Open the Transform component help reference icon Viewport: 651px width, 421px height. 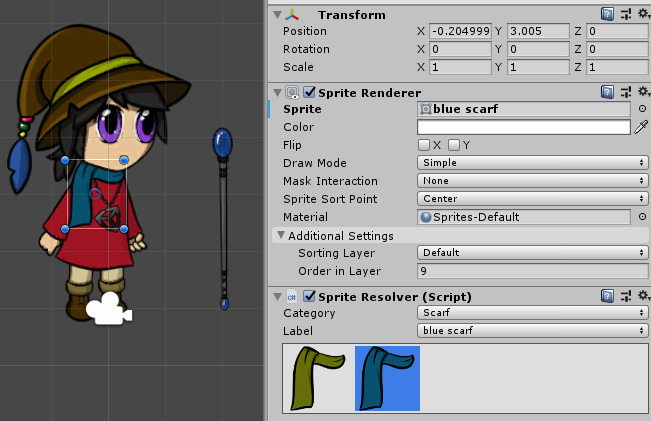(x=607, y=14)
